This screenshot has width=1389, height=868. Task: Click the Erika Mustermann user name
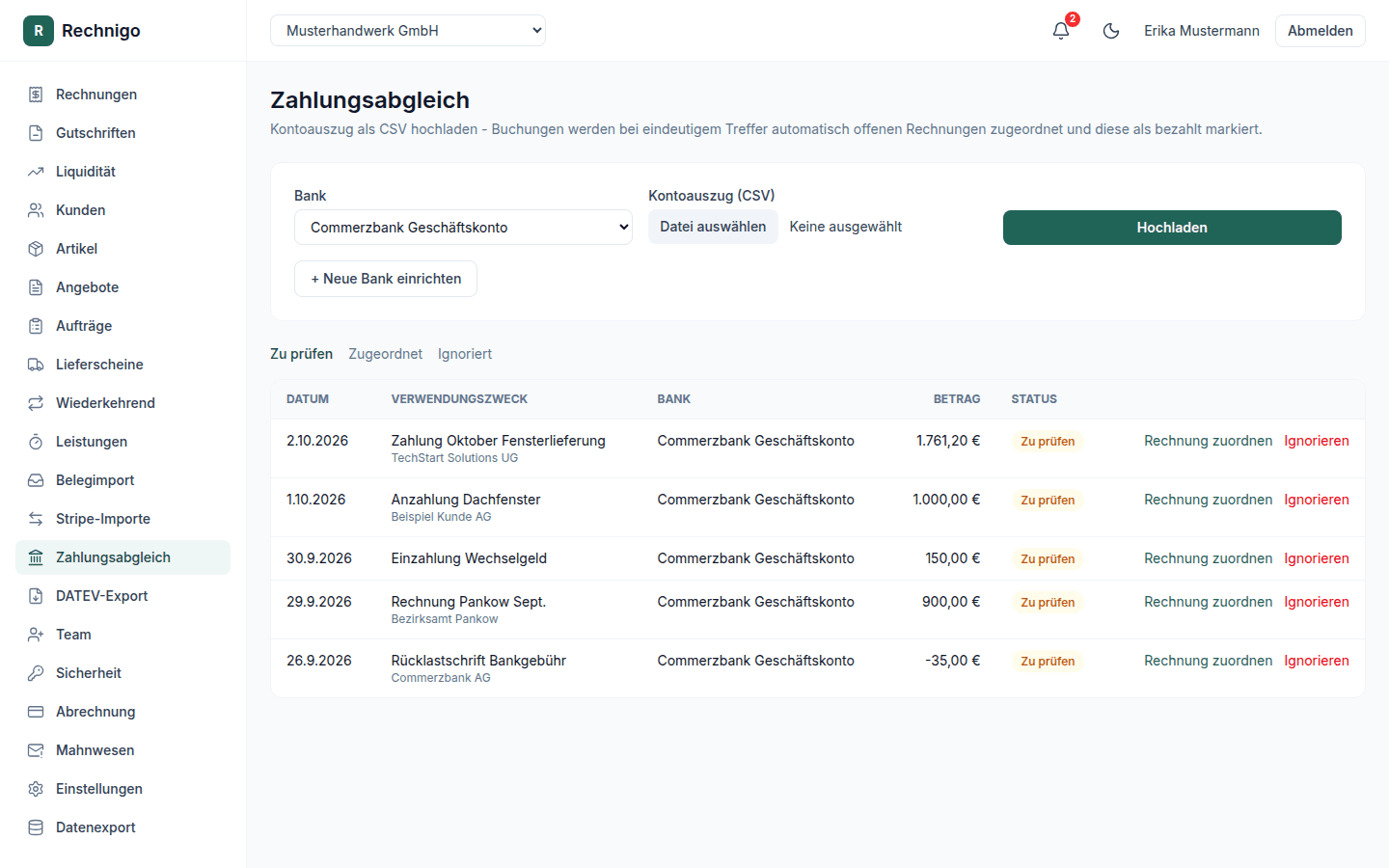(1202, 31)
